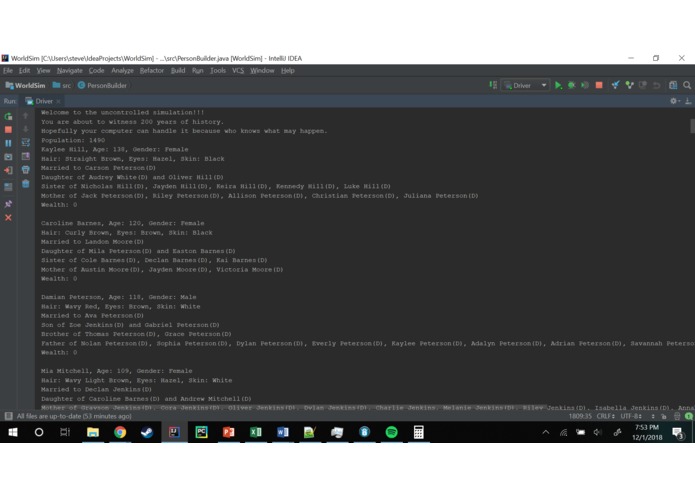Open the Navigate menu

pos(70,70)
